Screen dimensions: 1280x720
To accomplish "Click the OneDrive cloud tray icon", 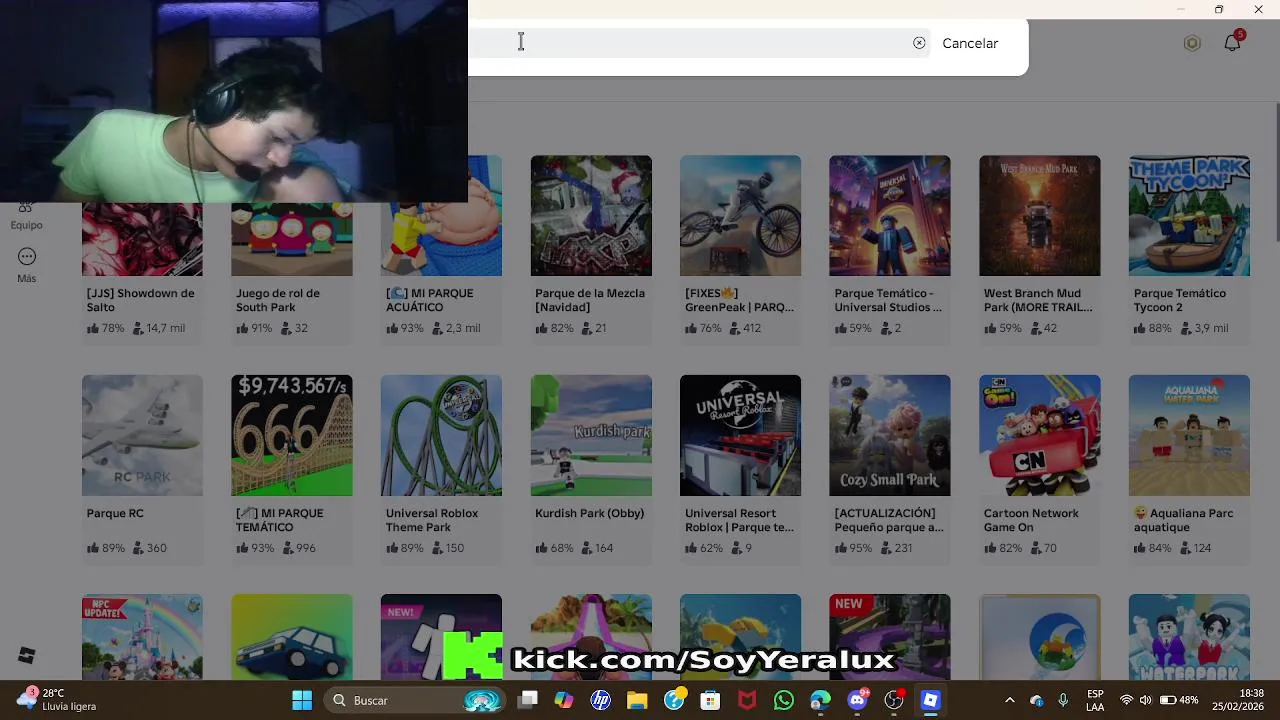I will tap(1037, 700).
